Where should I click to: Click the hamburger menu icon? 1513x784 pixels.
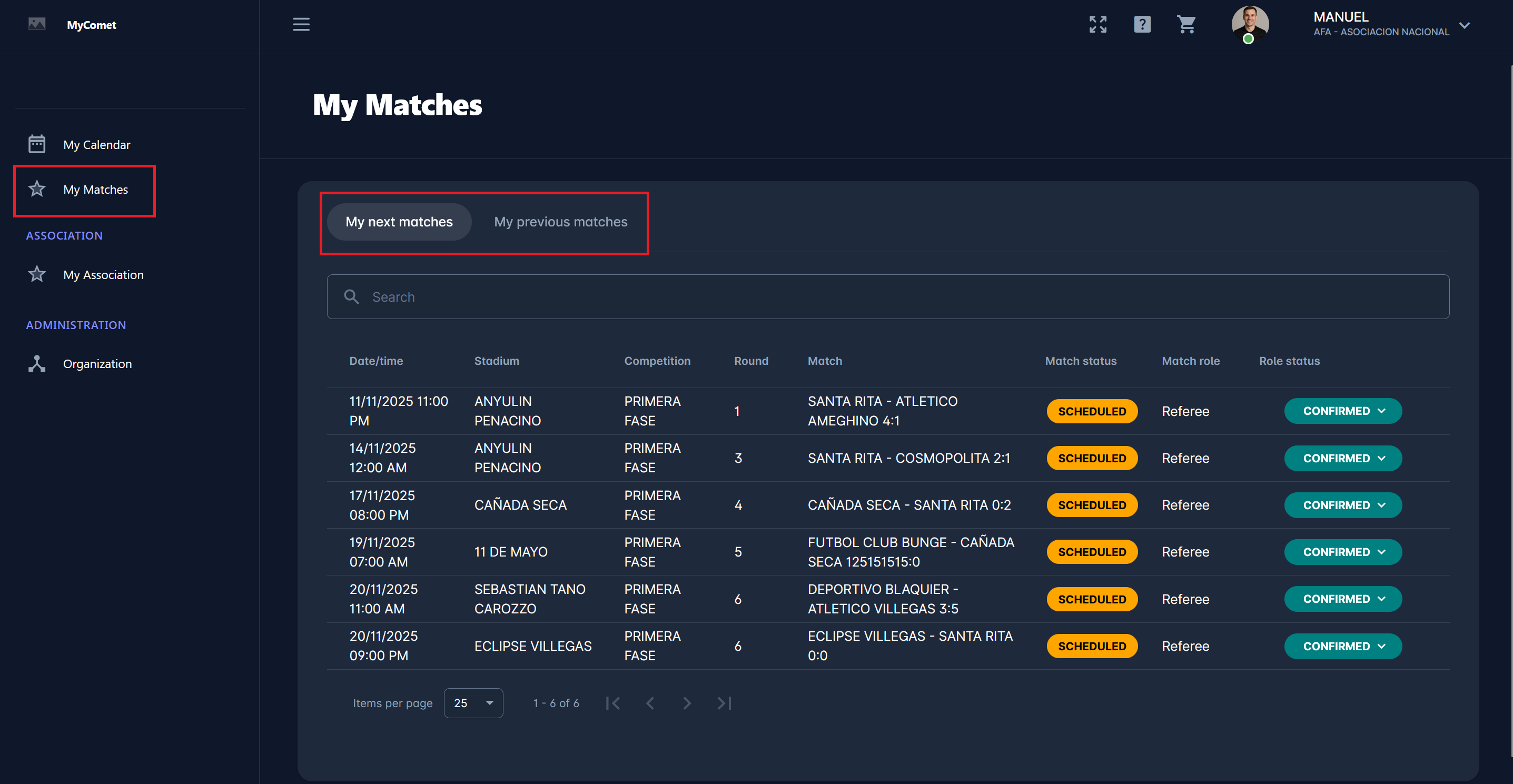[x=301, y=24]
